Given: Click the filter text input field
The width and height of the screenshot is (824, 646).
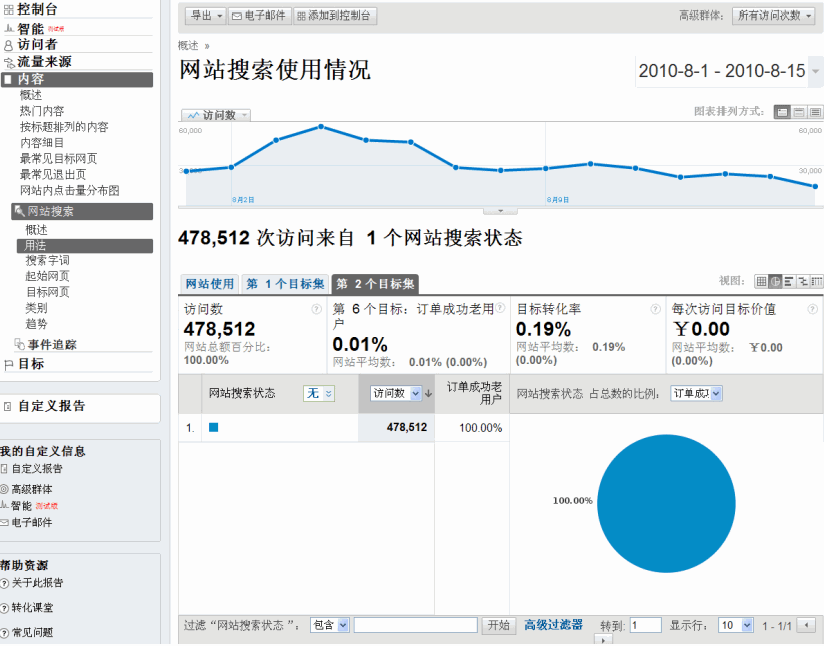Looking at the screenshot, I should coord(415,625).
